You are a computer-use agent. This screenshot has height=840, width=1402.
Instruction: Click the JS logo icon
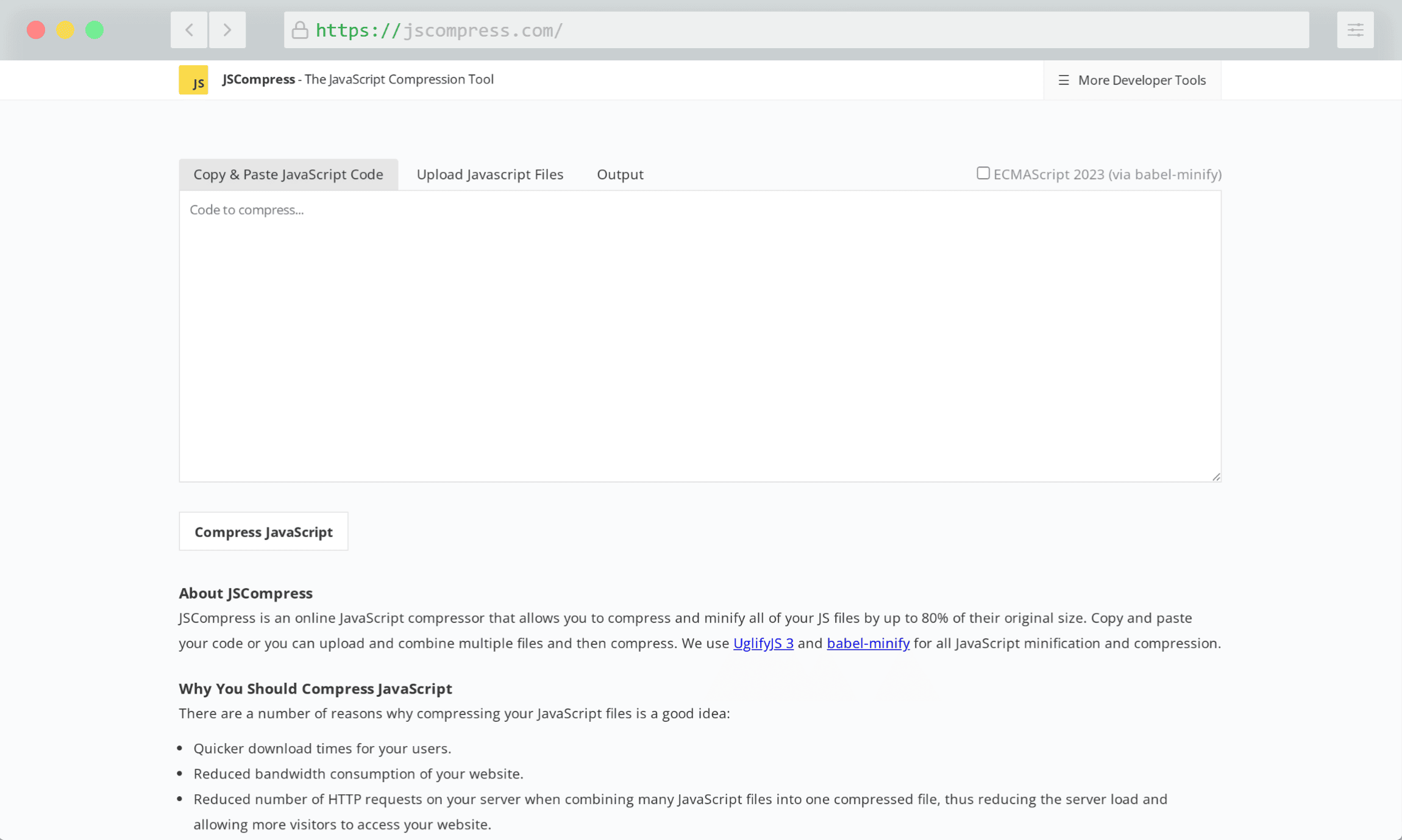click(x=194, y=79)
